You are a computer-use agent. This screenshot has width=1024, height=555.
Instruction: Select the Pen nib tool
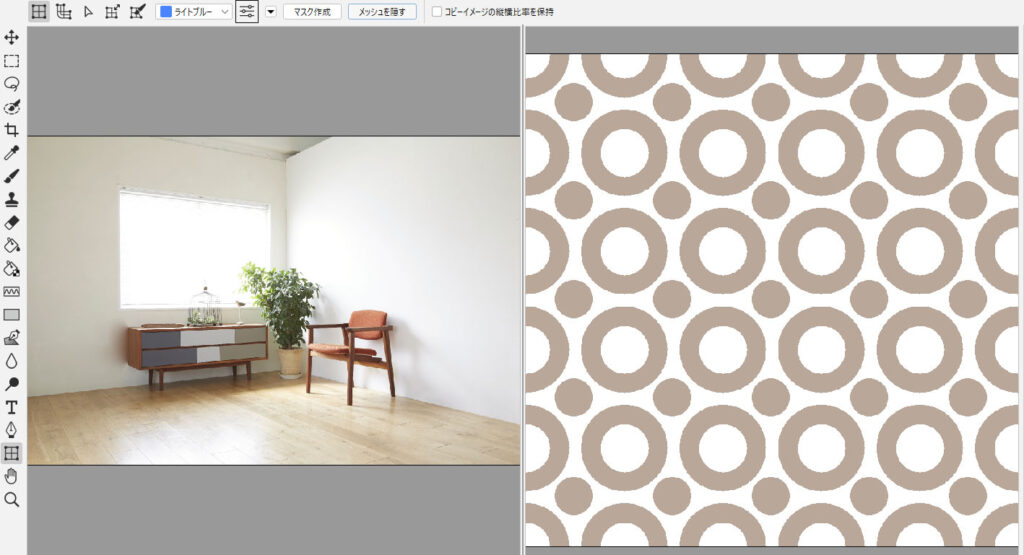pos(12,430)
